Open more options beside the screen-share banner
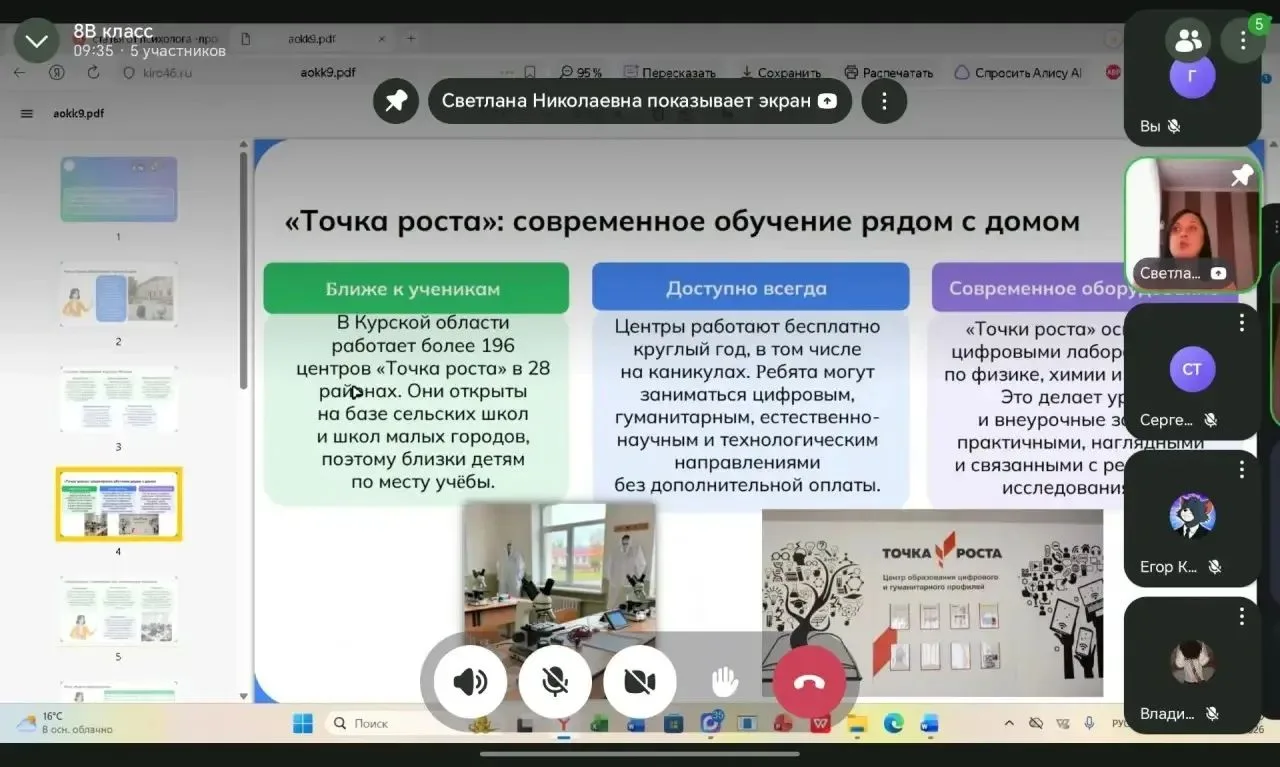Image resolution: width=1280 pixels, height=767 pixels. [x=884, y=101]
